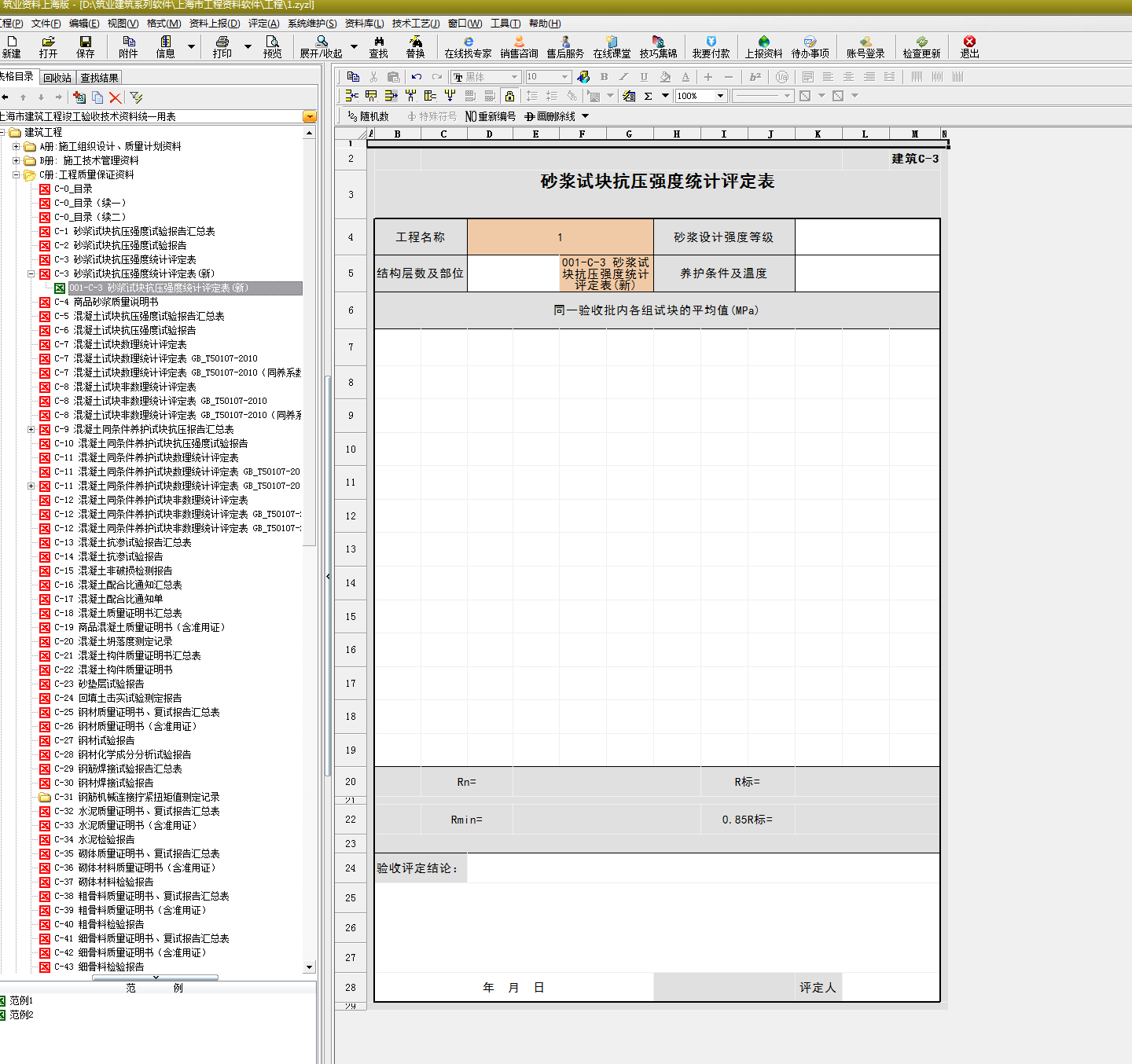This screenshot has height=1064, width=1132.
Task: Click the undo arrow icon
Action: 417,76
